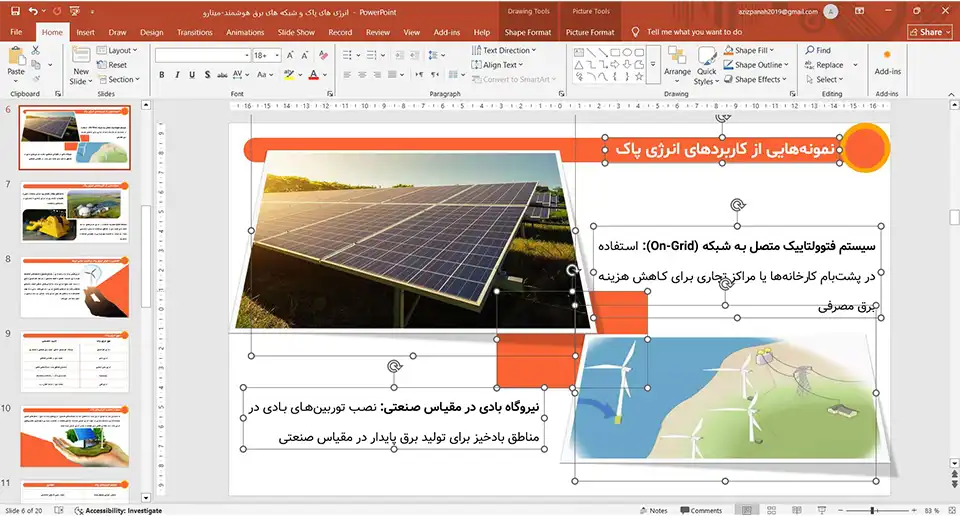Click Fit slide to window icon

(x=951, y=510)
